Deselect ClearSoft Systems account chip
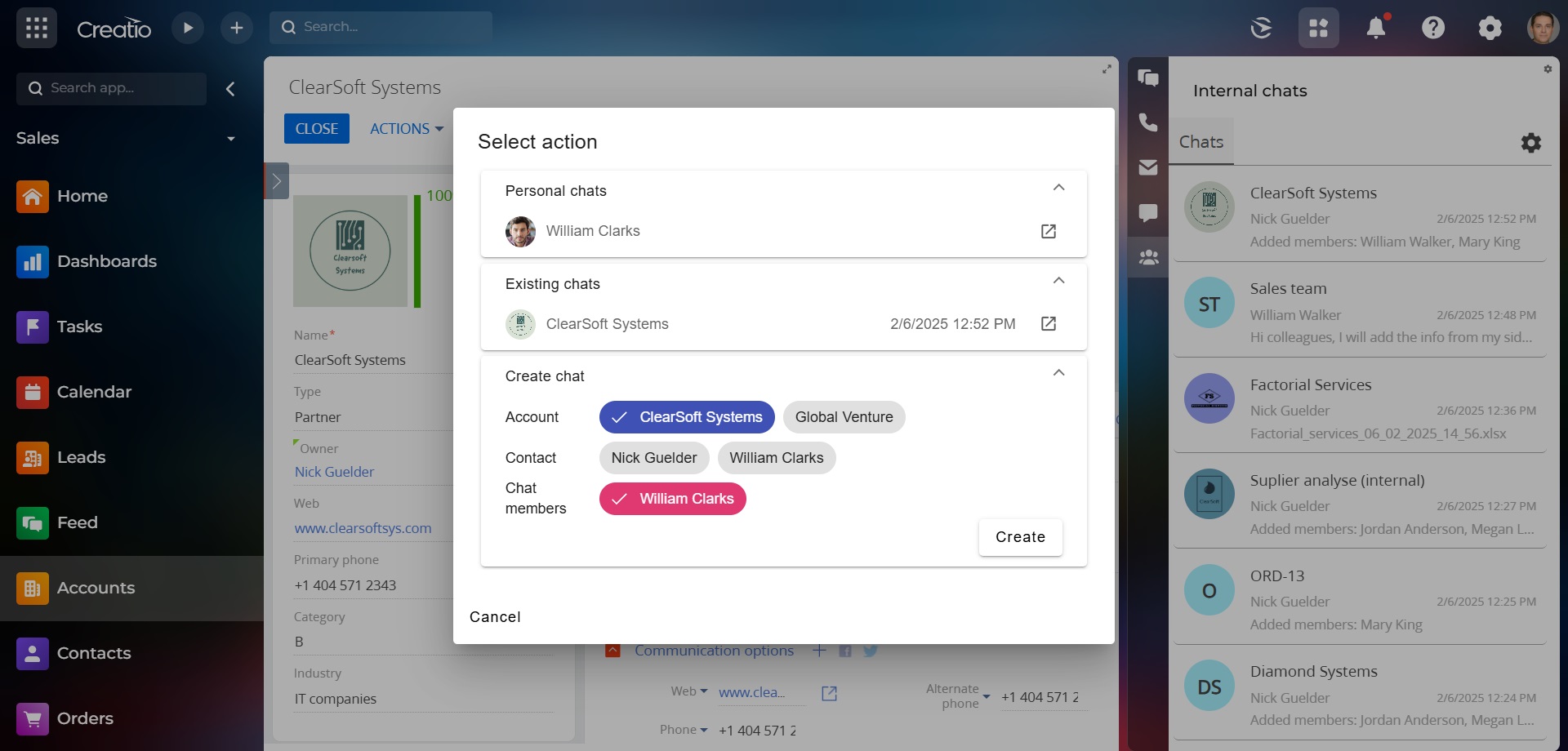This screenshot has width=1568, height=751. pyautogui.click(x=687, y=417)
